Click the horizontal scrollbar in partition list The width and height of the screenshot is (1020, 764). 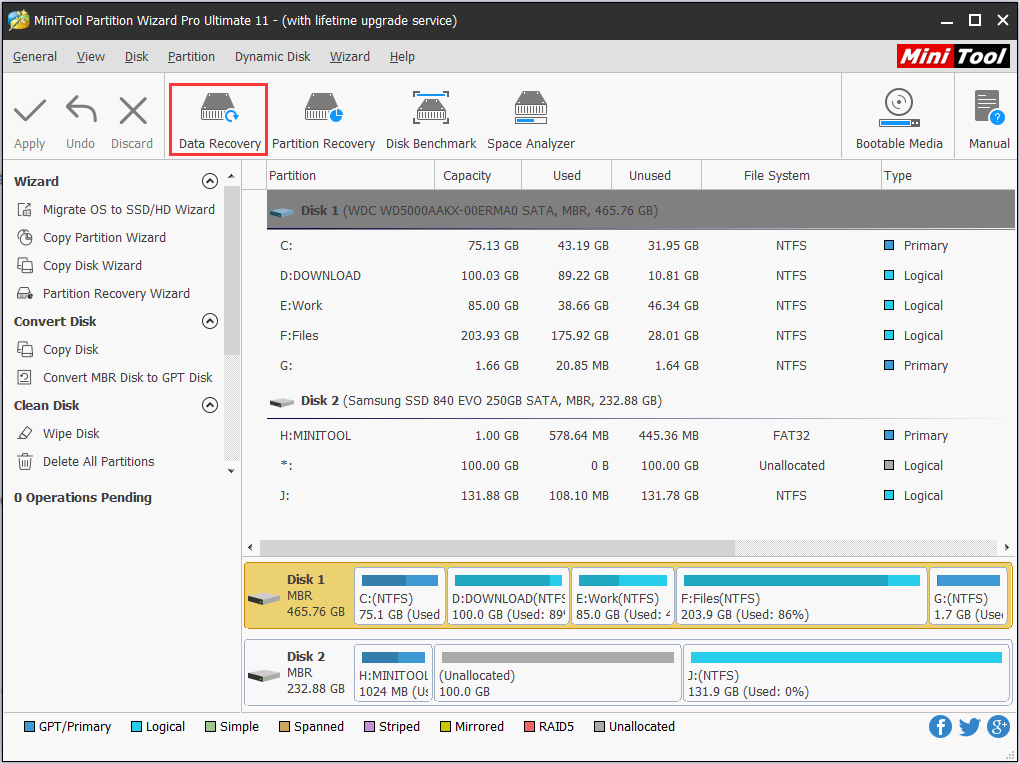point(497,547)
